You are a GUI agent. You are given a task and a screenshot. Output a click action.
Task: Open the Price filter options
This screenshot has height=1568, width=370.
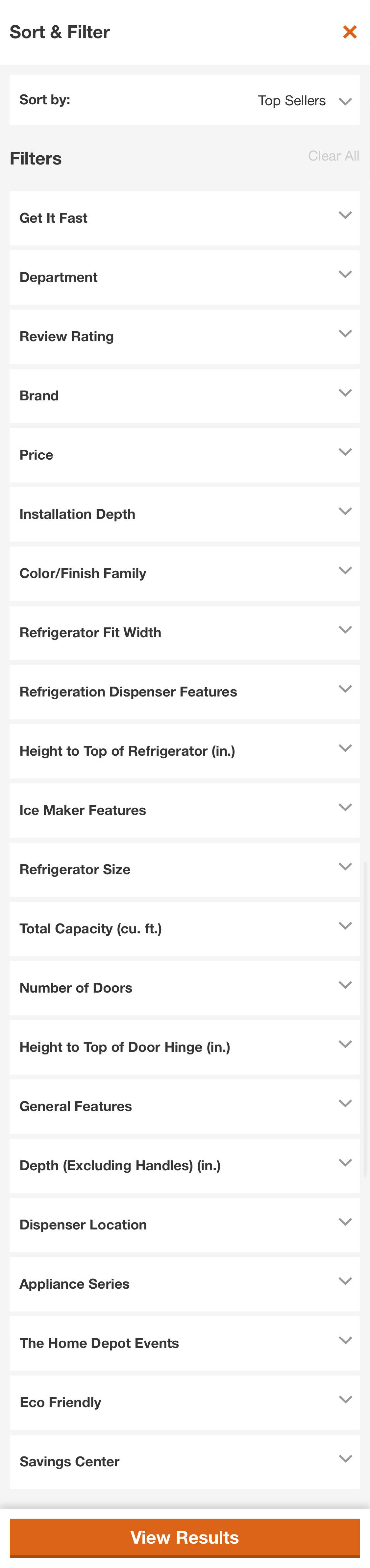pos(185,454)
